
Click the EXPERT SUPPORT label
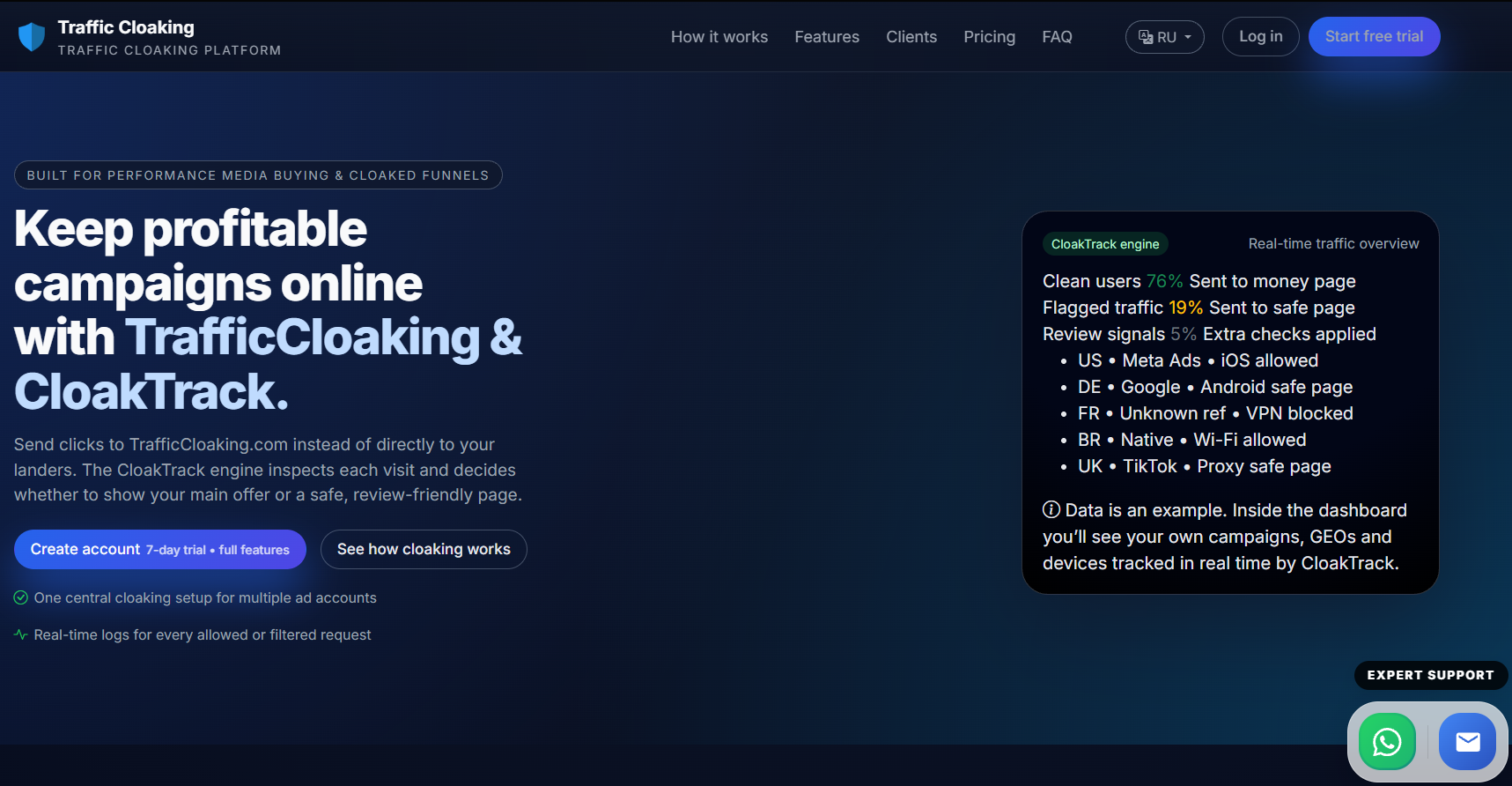coord(1430,675)
